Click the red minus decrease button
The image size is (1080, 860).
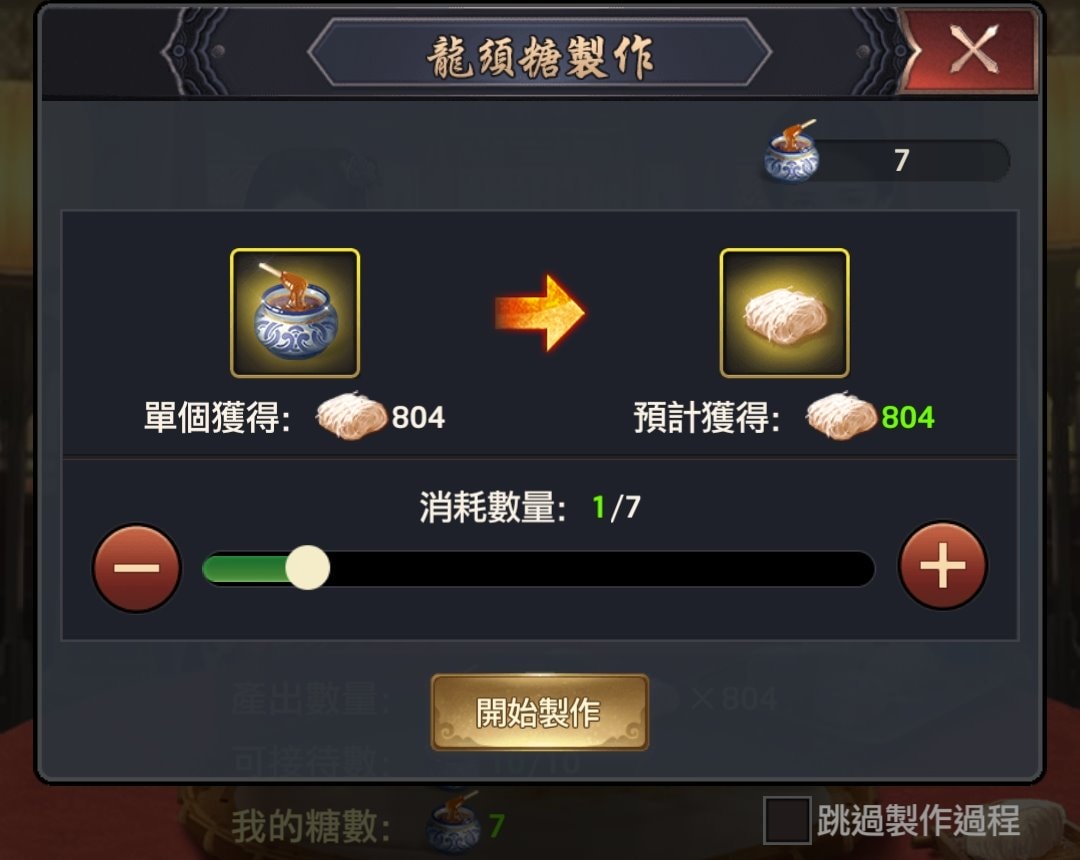[x=136, y=568]
